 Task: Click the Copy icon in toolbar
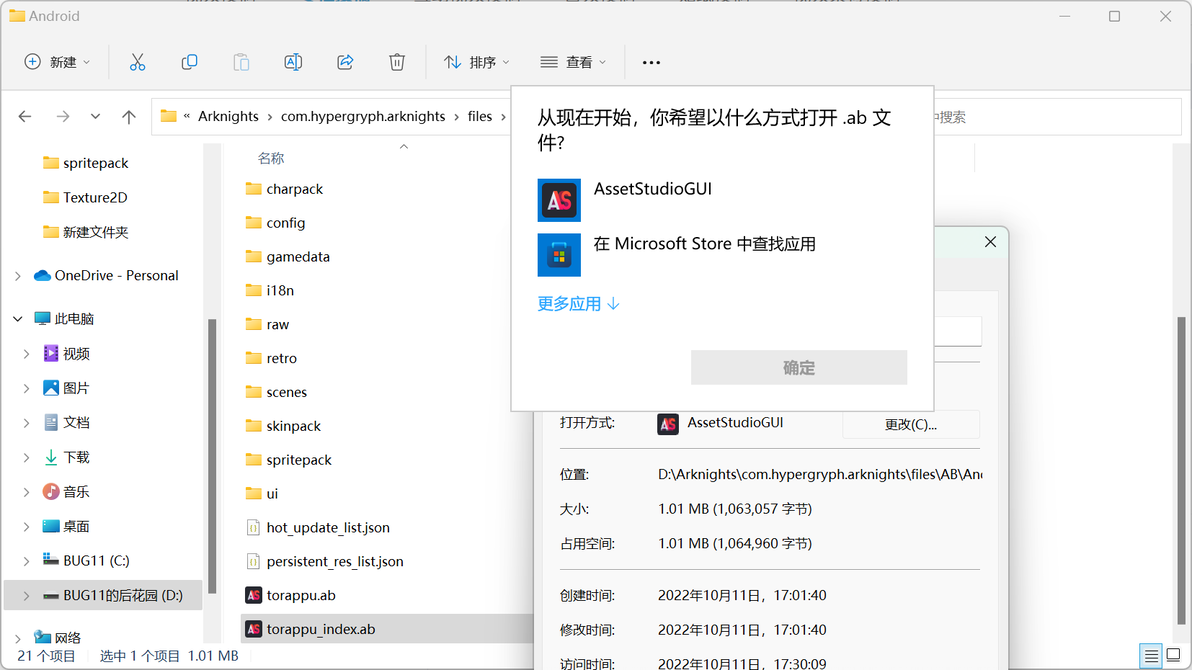tap(189, 62)
